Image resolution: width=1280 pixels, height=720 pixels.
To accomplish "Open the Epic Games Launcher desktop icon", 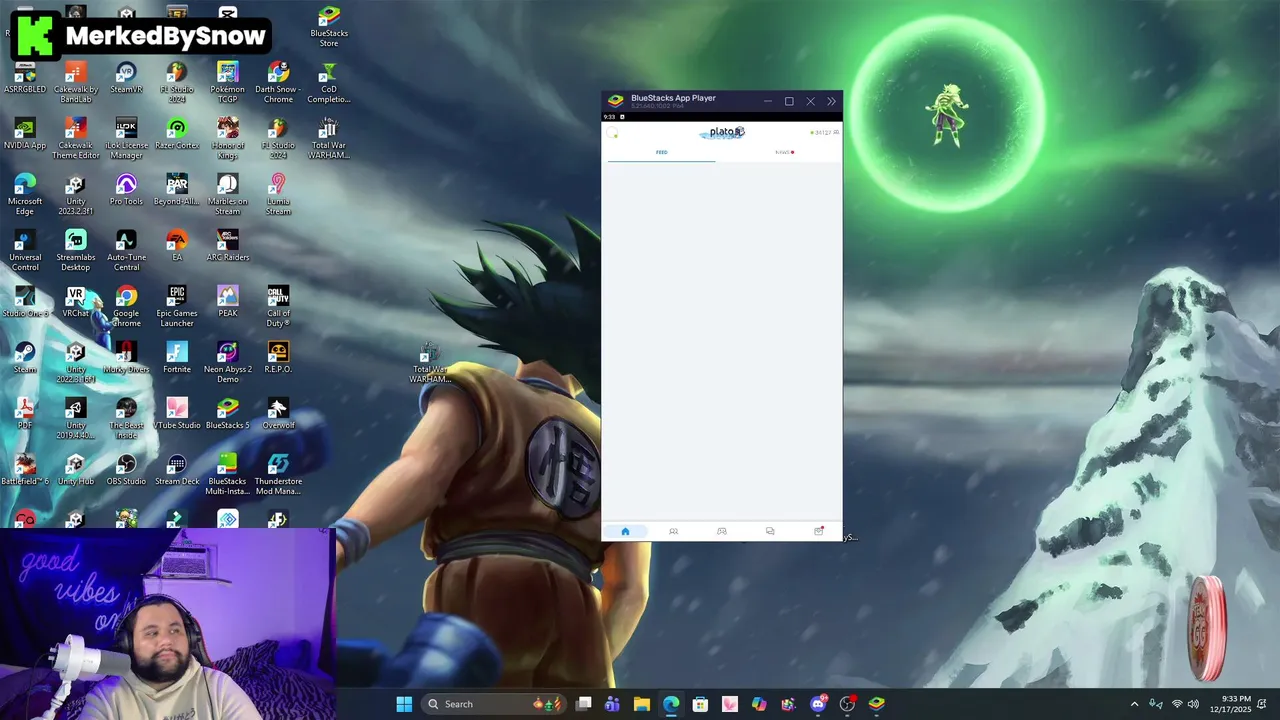I will point(177,307).
